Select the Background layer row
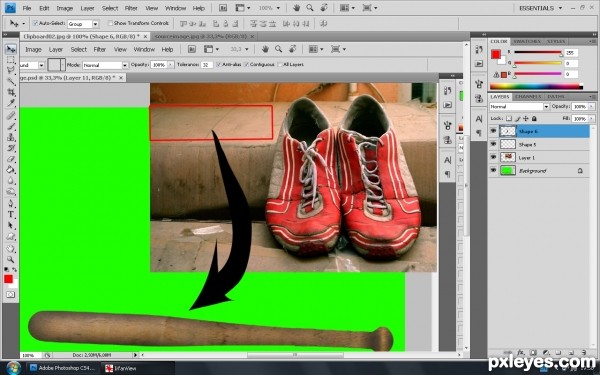 [539, 170]
